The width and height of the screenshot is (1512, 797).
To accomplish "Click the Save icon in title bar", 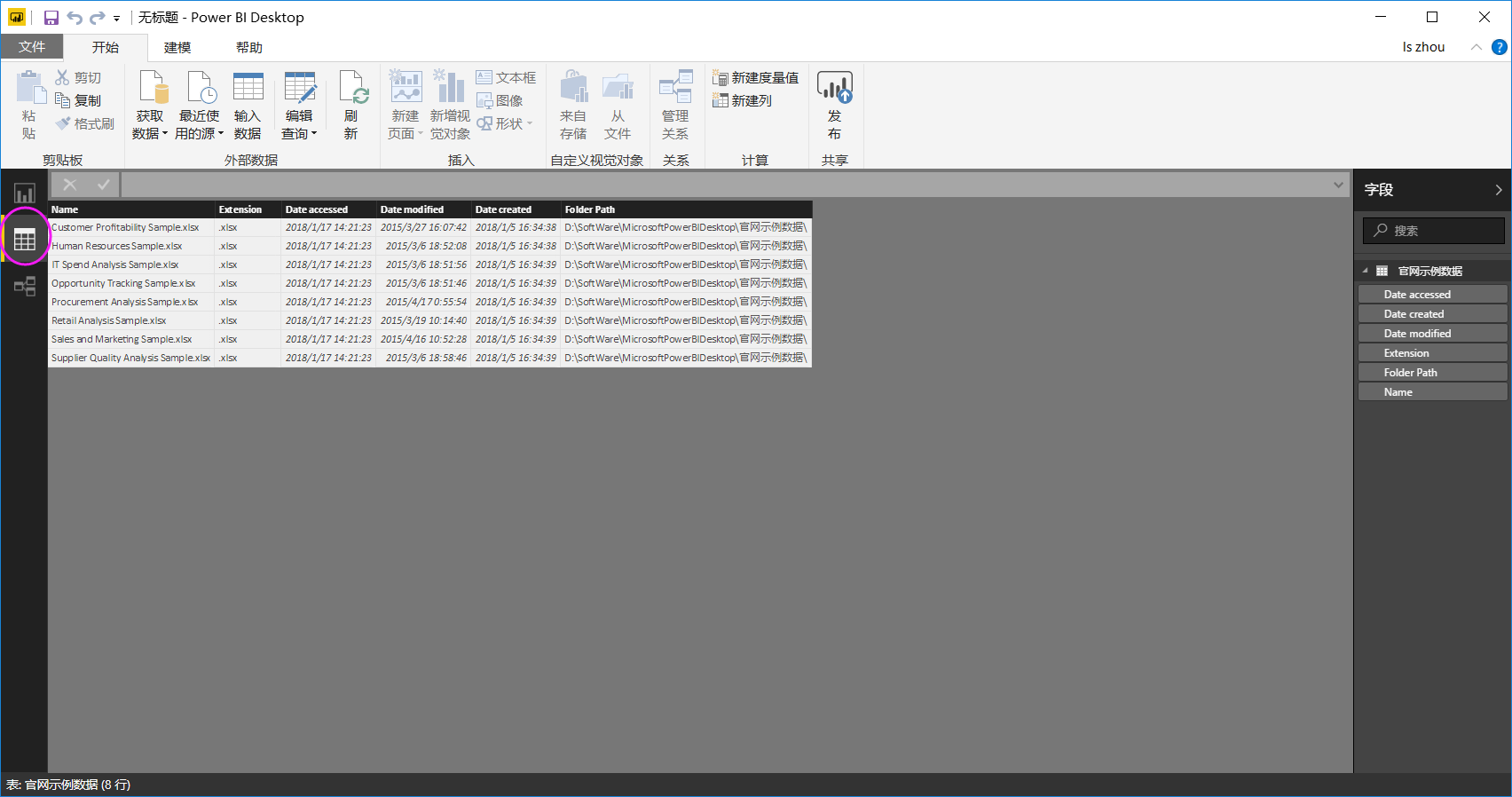I will coord(51,18).
